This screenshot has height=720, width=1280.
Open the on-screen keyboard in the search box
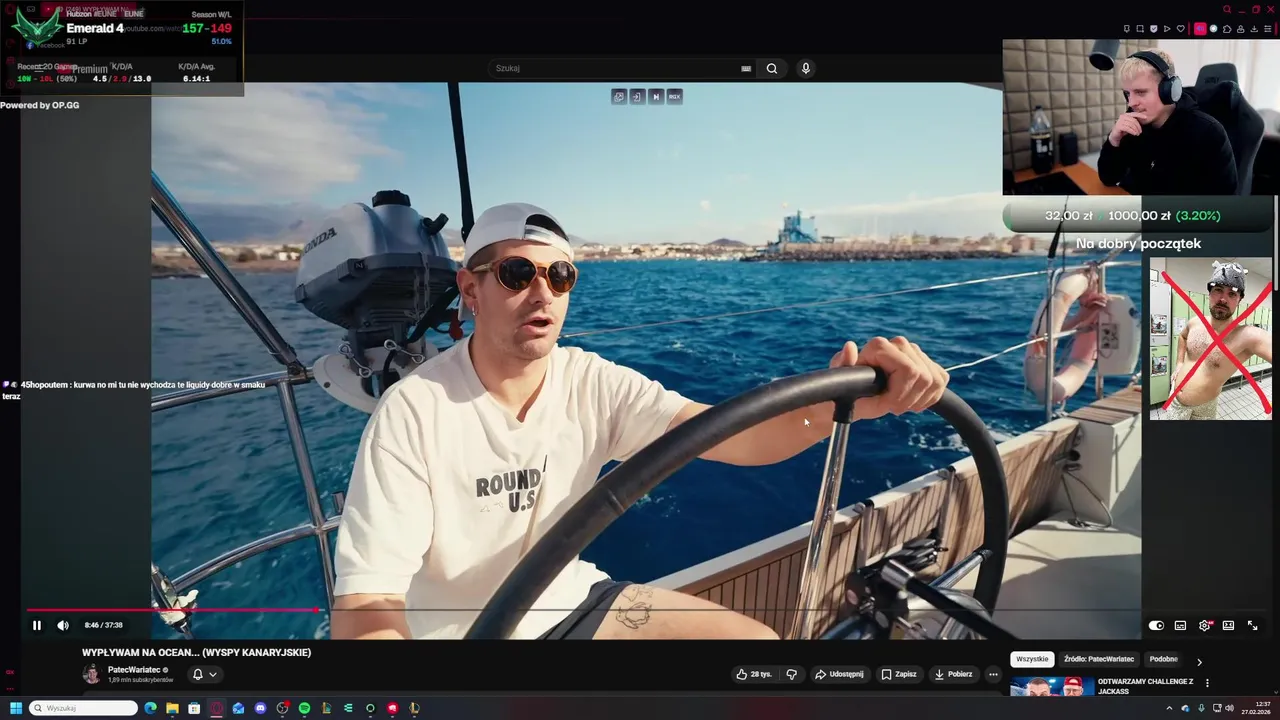746,68
